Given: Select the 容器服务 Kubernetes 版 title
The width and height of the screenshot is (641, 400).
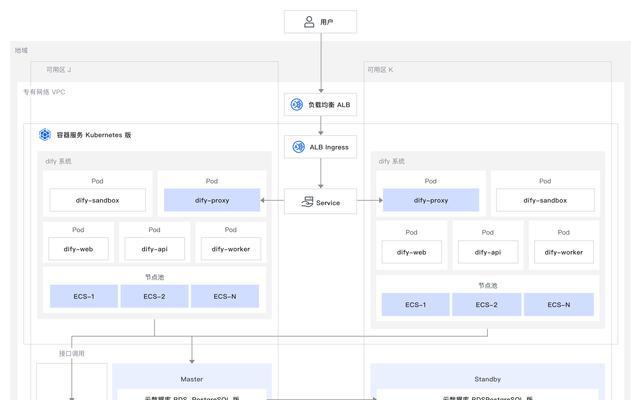Looking at the screenshot, I should 94,135.
